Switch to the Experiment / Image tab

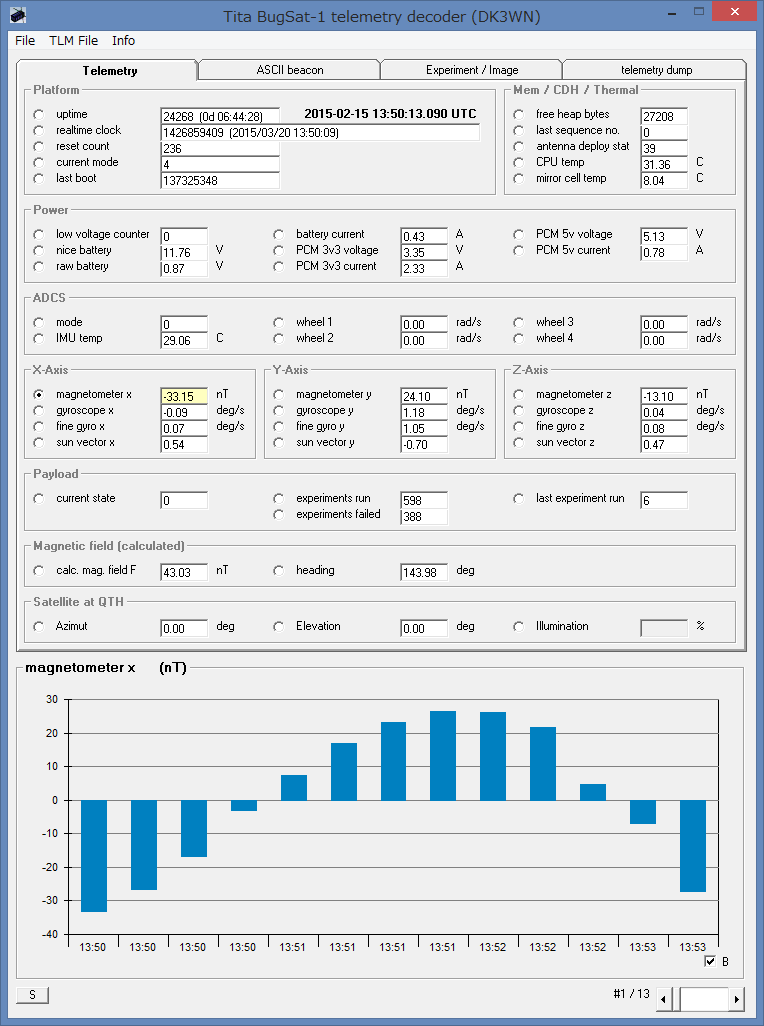(x=472, y=70)
